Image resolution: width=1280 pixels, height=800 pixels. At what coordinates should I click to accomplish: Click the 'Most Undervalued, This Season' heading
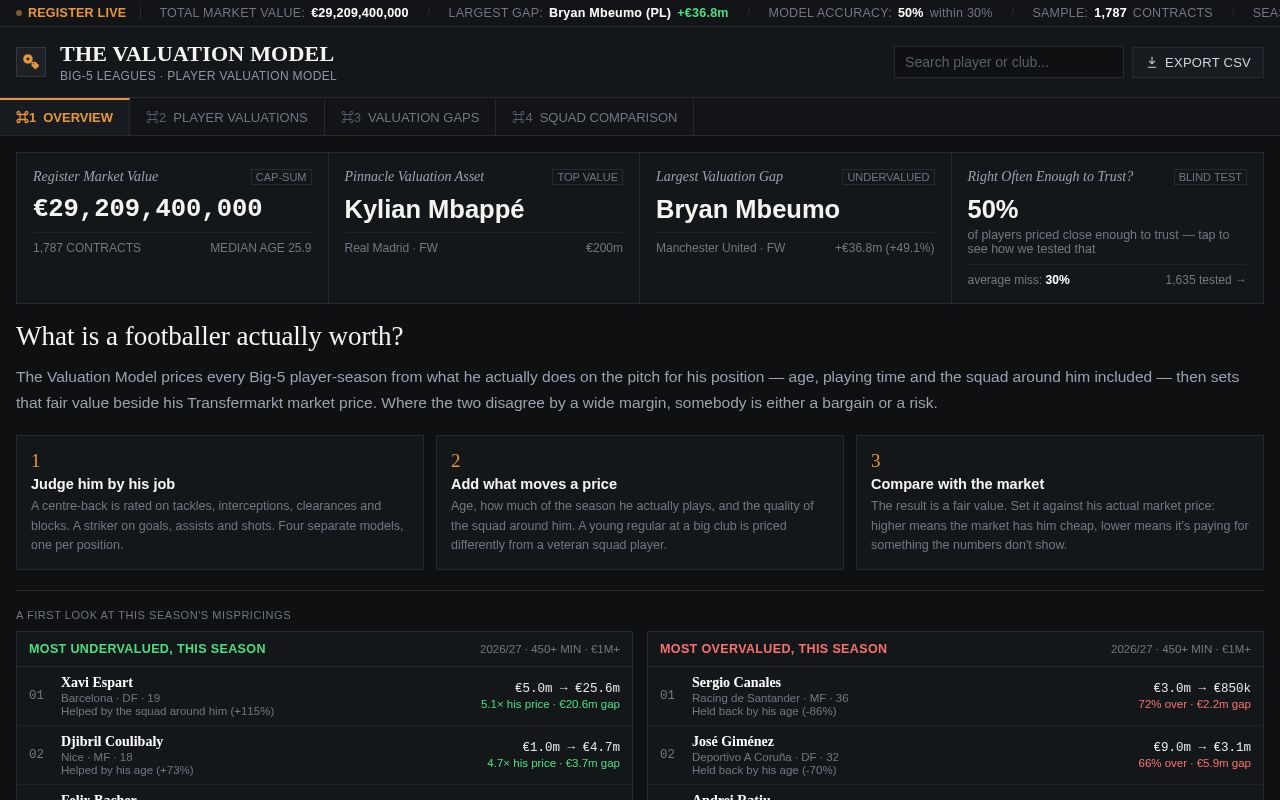(147, 649)
